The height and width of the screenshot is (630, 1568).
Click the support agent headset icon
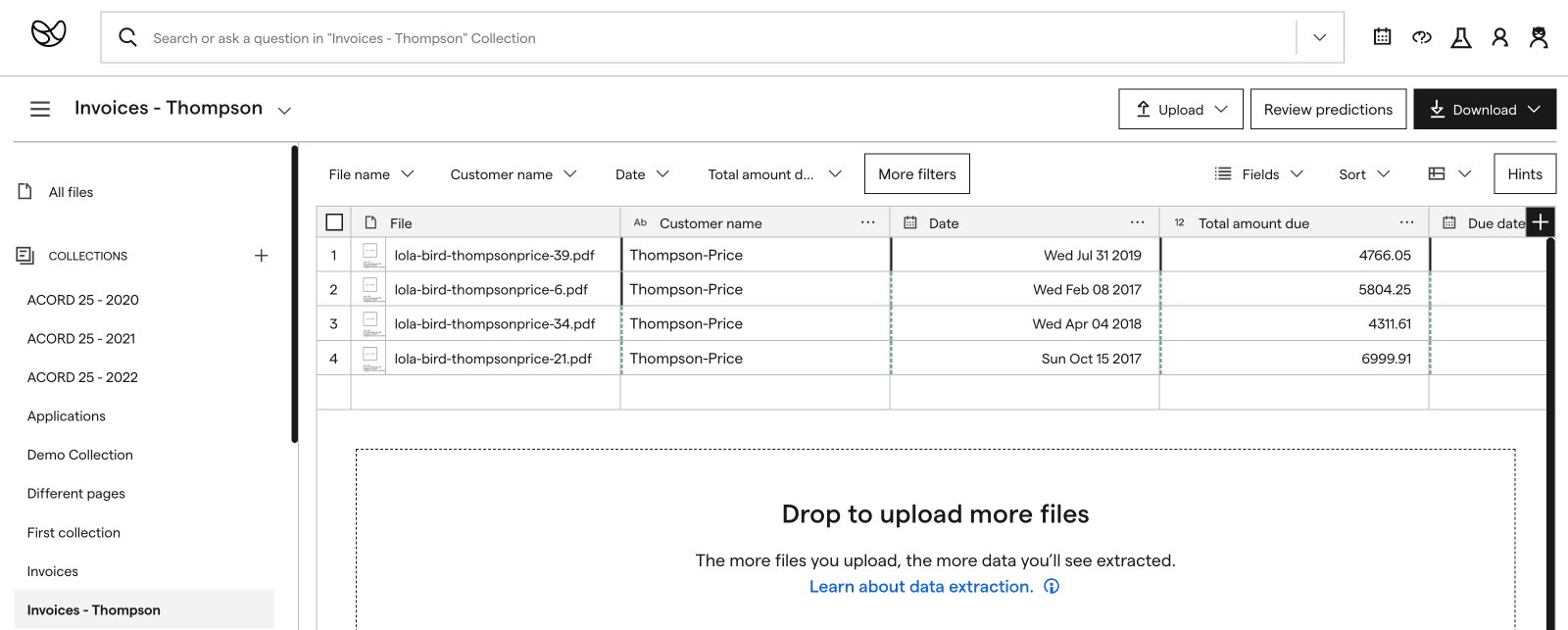coord(1539,37)
